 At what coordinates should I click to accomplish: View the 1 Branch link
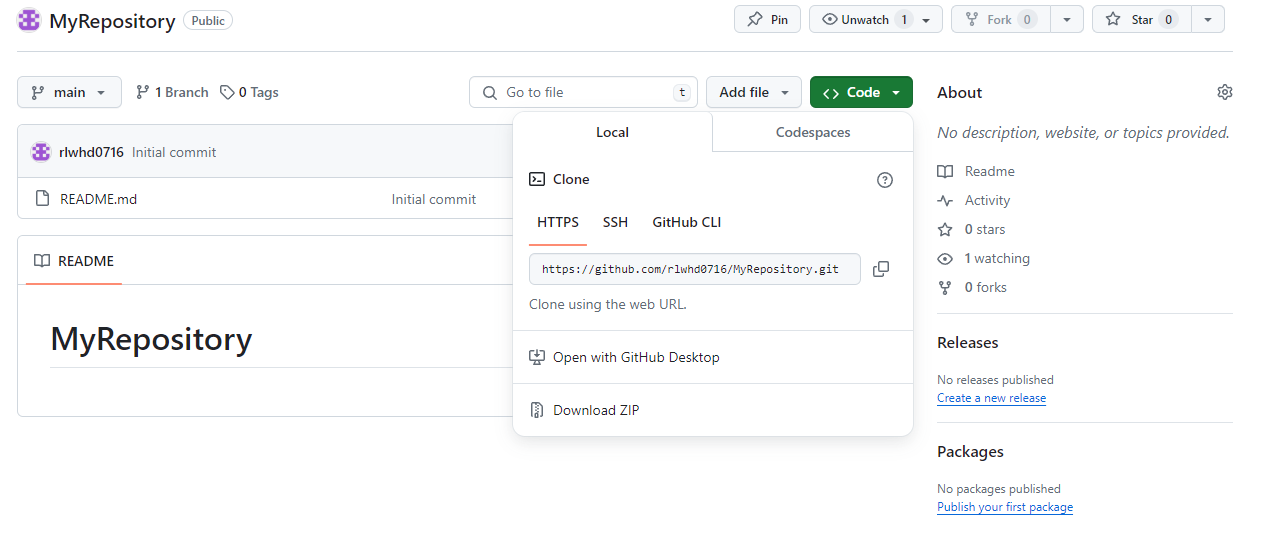pyautogui.click(x=172, y=92)
